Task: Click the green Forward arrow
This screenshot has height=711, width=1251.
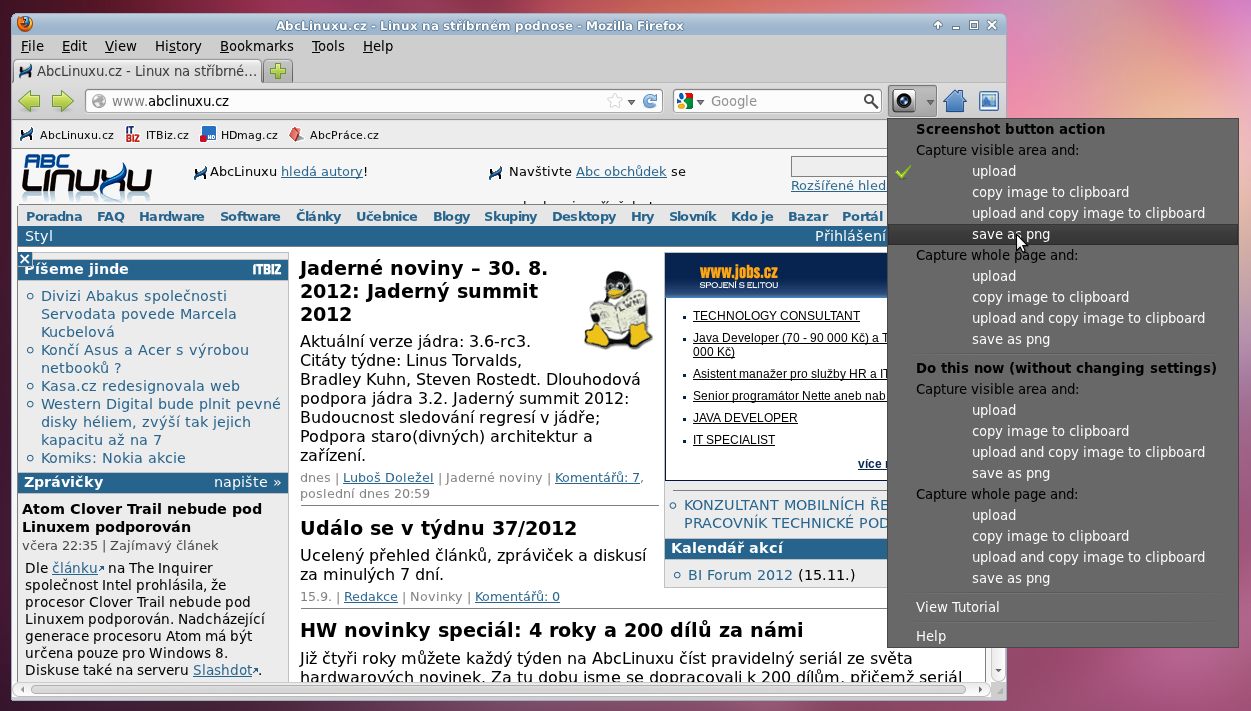Action: point(62,101)
